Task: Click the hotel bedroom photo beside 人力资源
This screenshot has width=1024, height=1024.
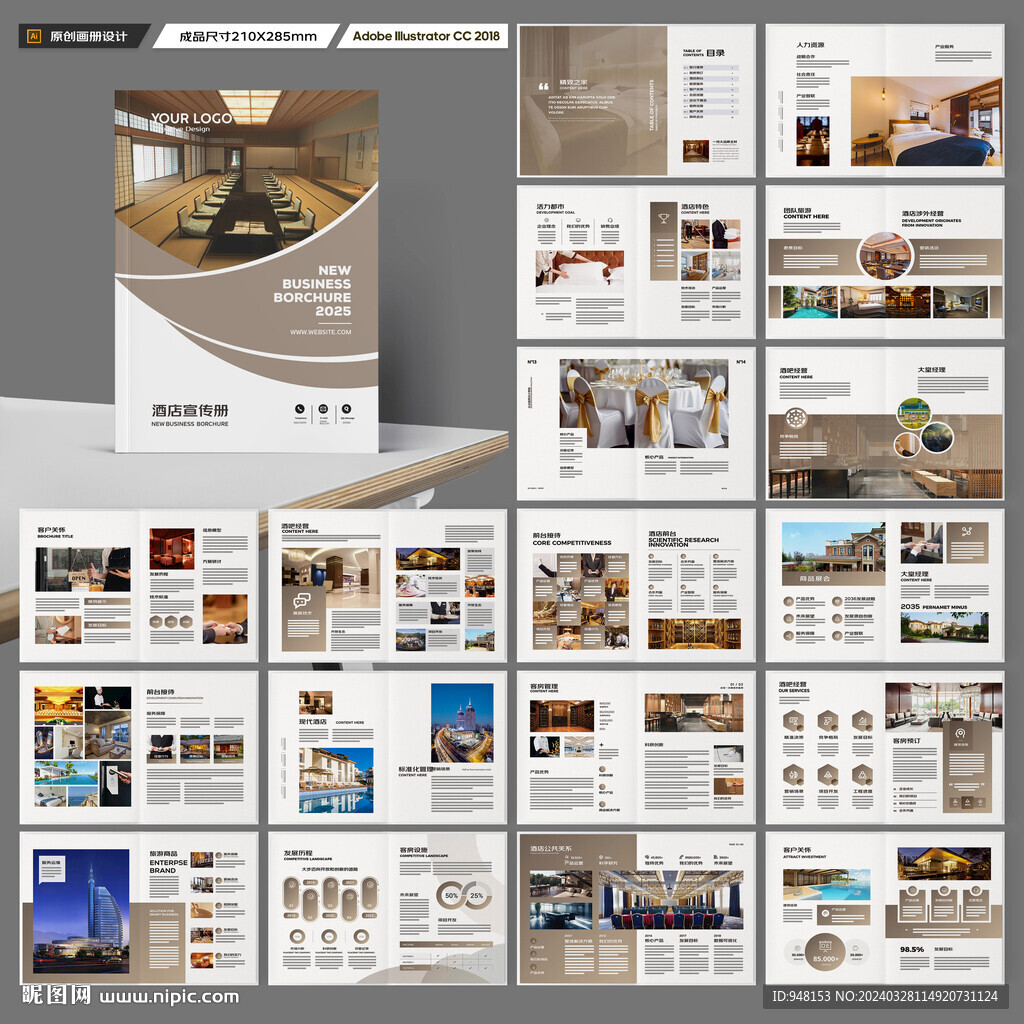Action: pyautogui.click(x=926, y=121)
